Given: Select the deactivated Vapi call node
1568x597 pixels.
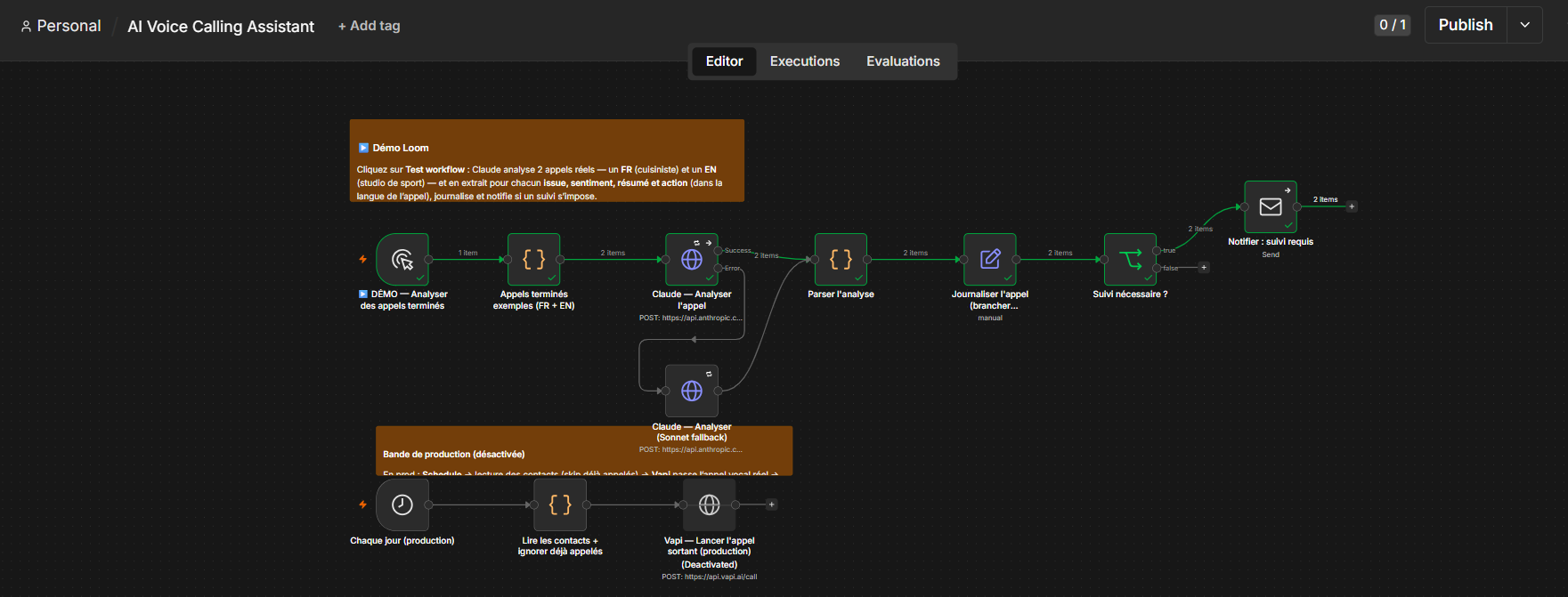Looking at the screenshot, I should [x=710, y=504].
